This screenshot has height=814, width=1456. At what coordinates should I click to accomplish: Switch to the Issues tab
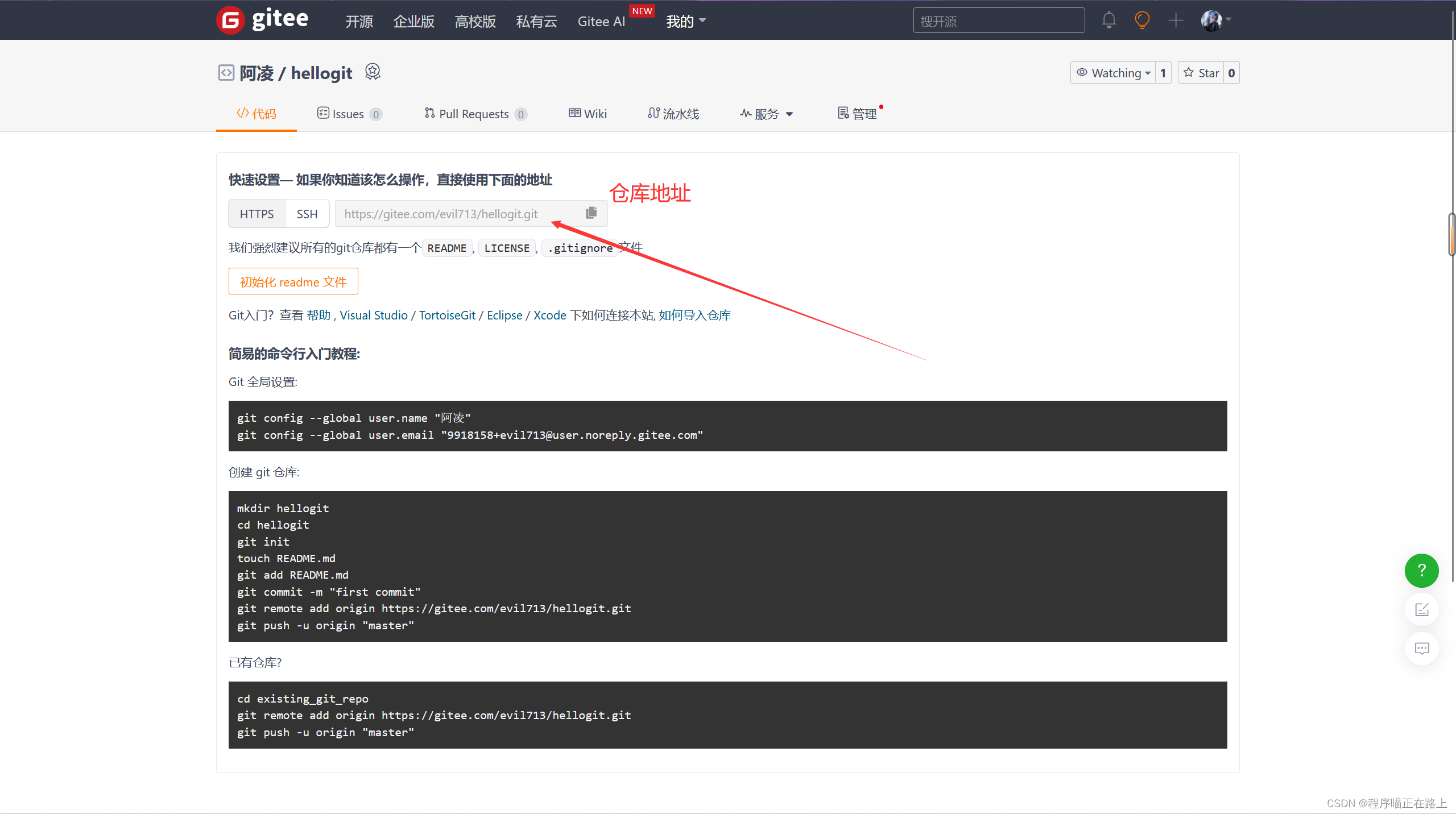[x=348, y=114]
